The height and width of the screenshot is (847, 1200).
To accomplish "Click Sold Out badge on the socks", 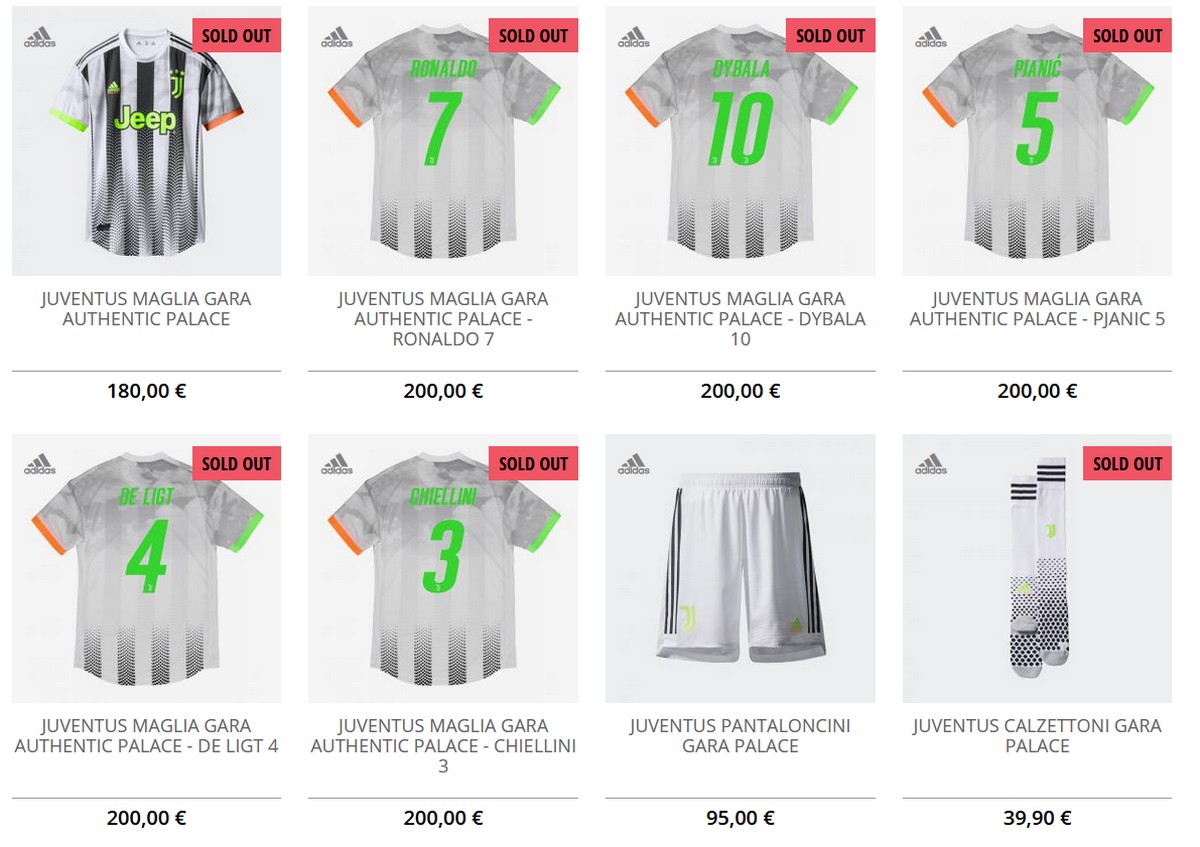I will pos(1127,464).
